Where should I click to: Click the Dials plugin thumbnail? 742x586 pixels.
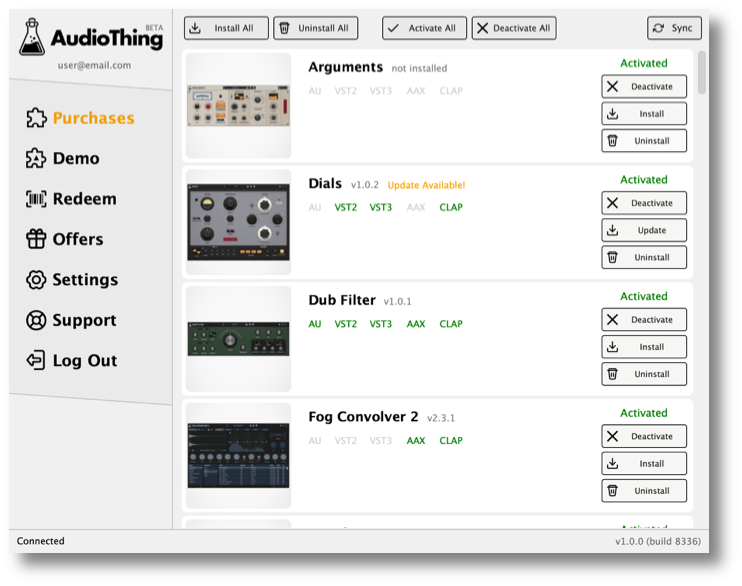(238, 222)
